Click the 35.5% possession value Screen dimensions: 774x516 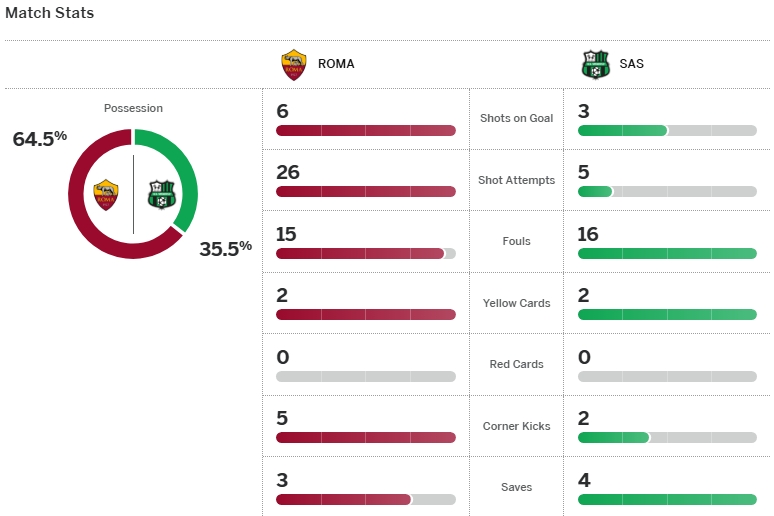(225, 248)
